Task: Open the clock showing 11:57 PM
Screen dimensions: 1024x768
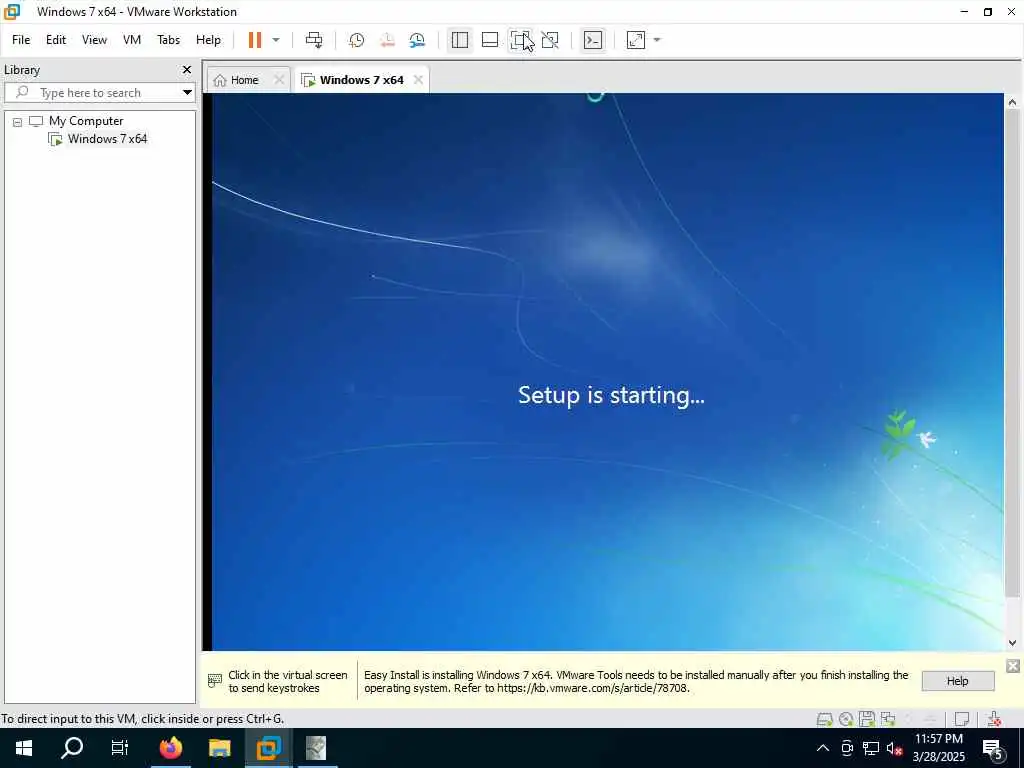Action: point(938,748)
